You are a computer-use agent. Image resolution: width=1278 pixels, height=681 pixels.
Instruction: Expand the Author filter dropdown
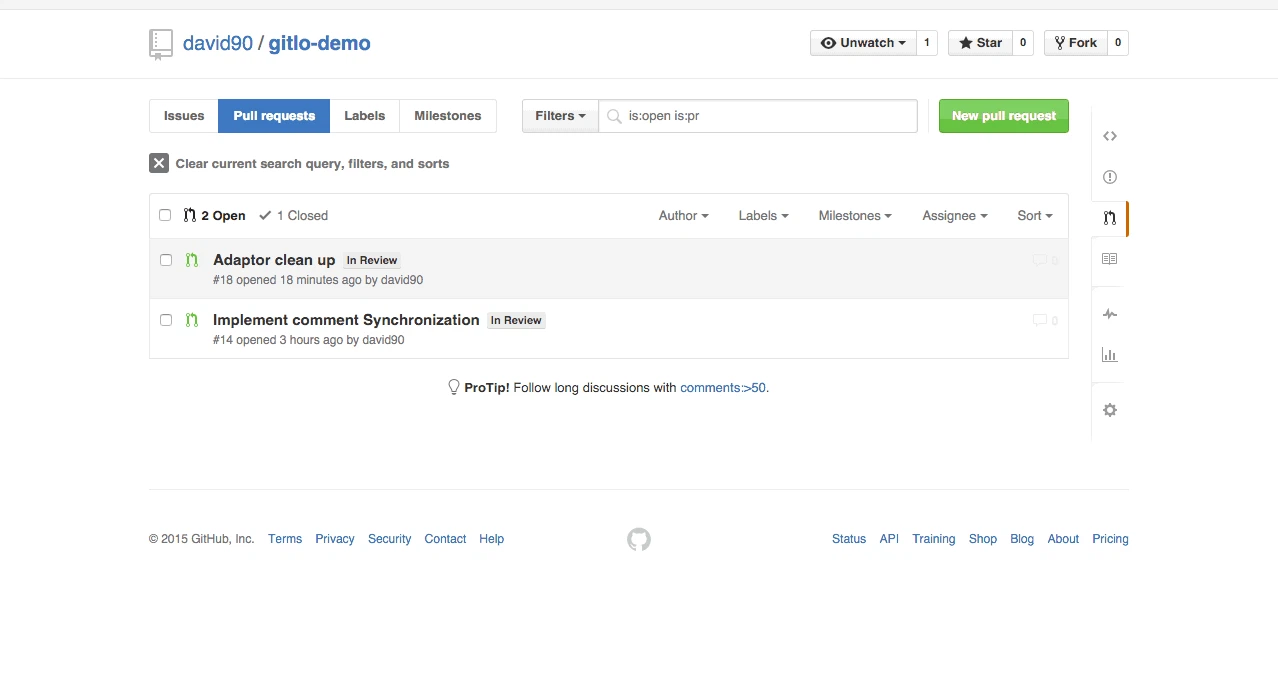coord(683,215)
